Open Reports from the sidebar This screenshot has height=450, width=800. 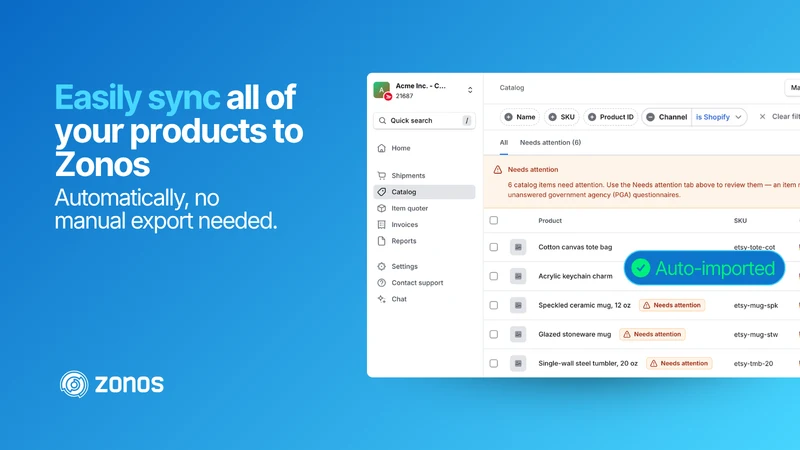[423, 241]
